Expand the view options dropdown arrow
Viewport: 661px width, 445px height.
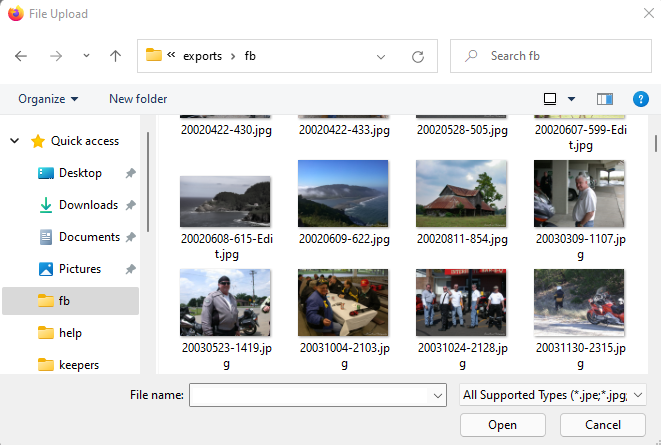(x=572, y=99)
